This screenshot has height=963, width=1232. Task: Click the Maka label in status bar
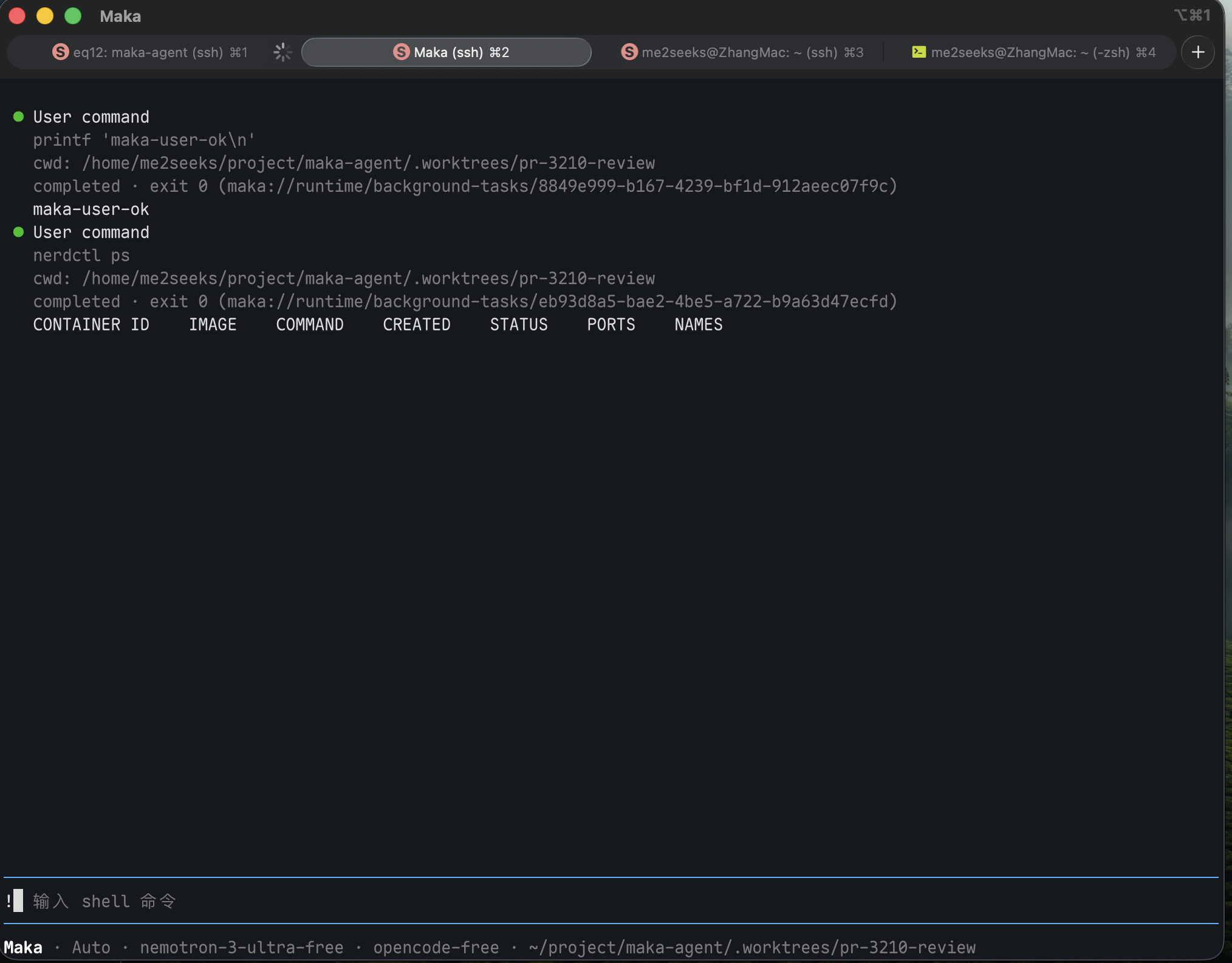click(23, 947)
